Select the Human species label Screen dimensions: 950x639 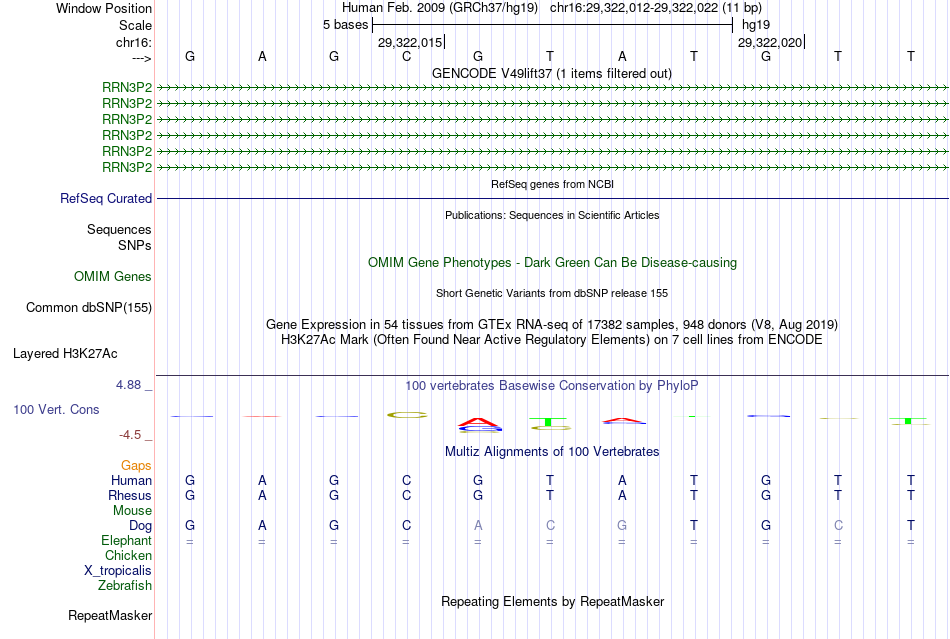point(131,480)
